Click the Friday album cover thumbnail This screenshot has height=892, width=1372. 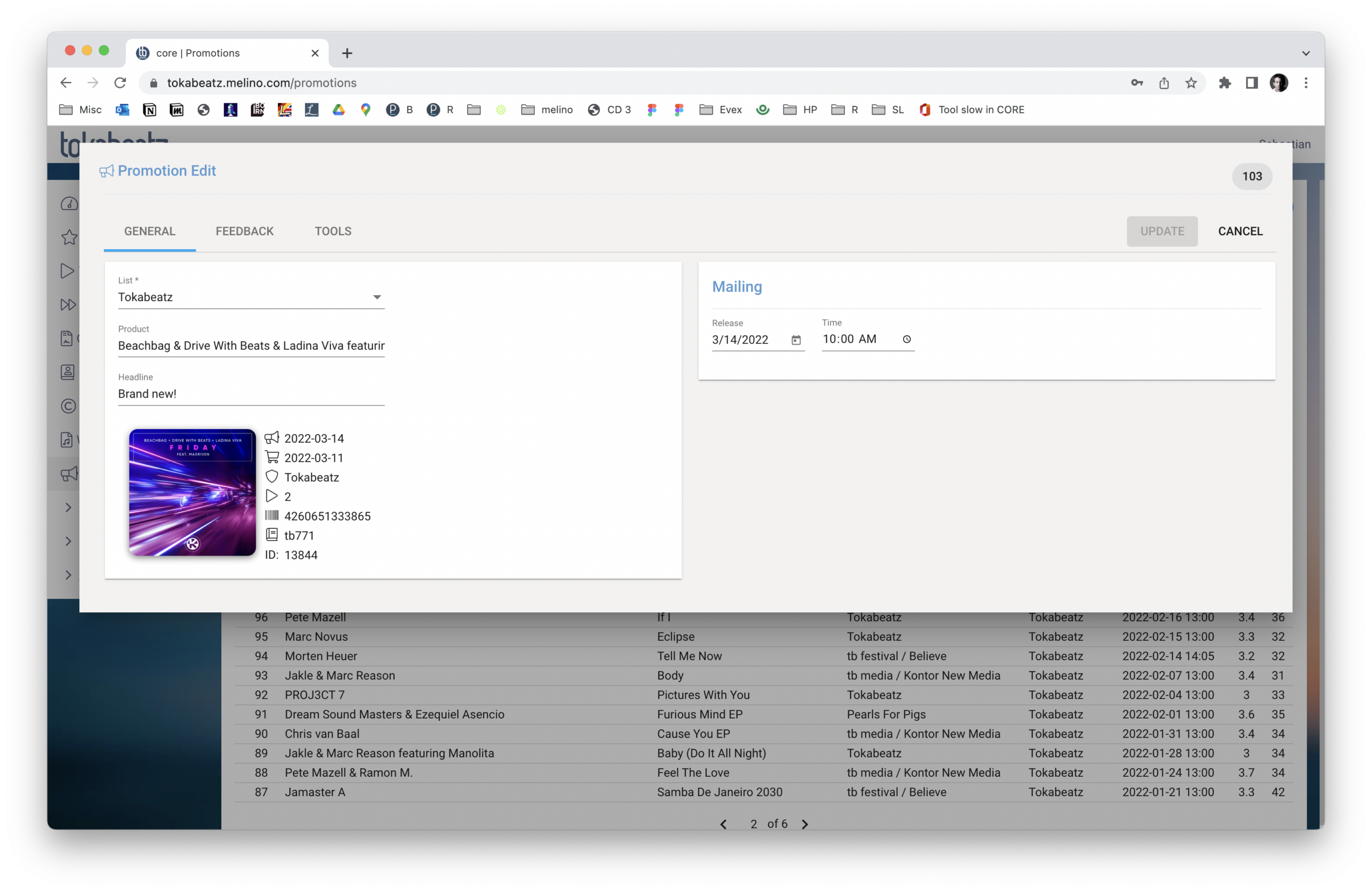point(192,492)
